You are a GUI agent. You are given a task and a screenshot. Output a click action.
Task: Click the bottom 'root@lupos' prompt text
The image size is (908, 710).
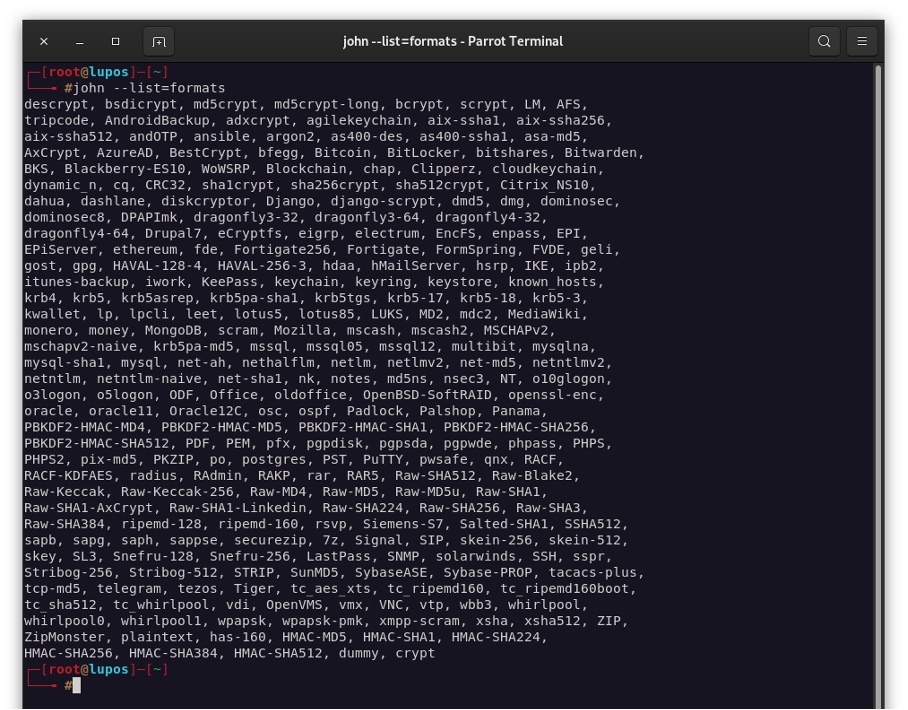[x=89, y=669]
